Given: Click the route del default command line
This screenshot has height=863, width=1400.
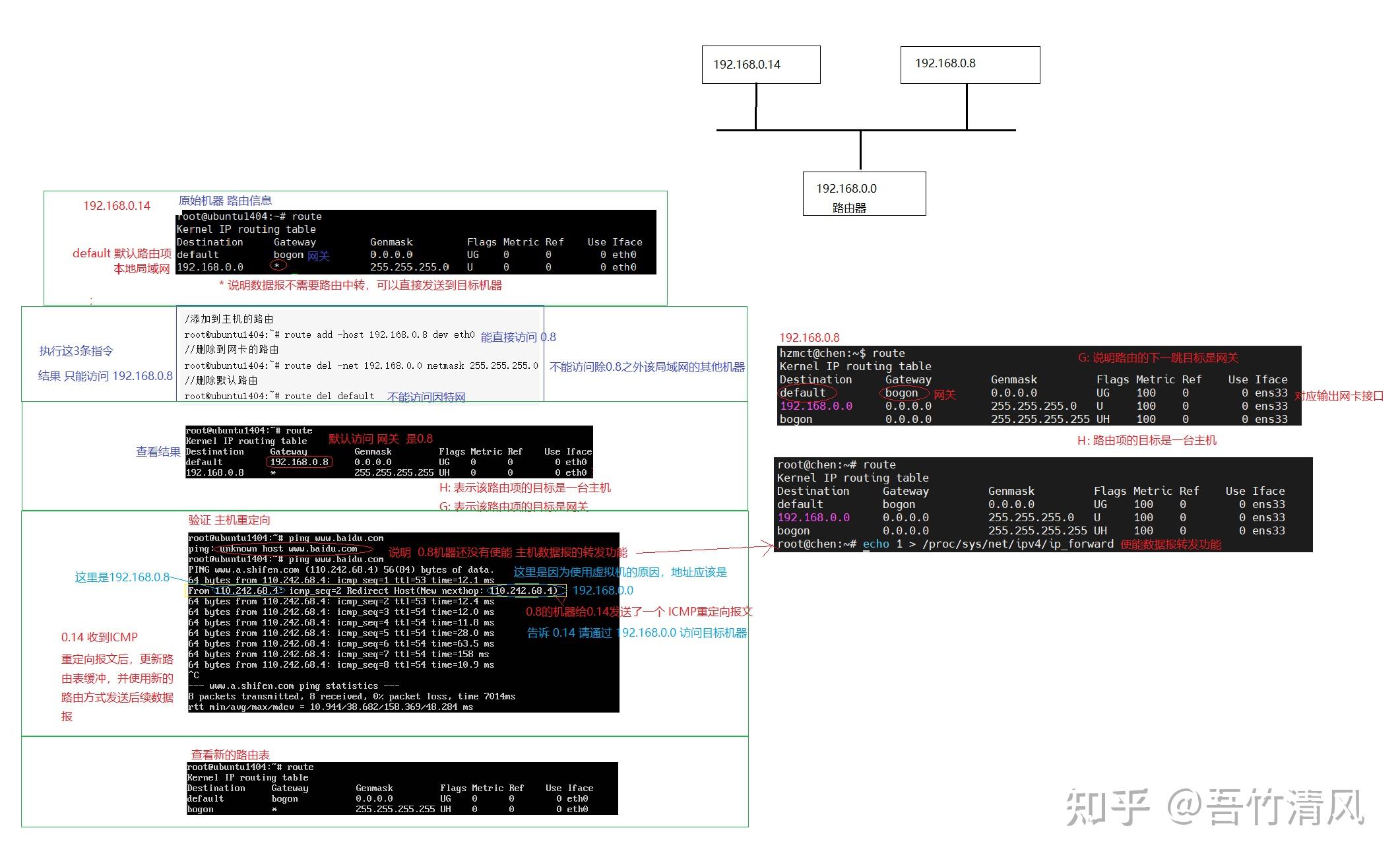Looking at the screenshot, I should (x=279, y=396).
